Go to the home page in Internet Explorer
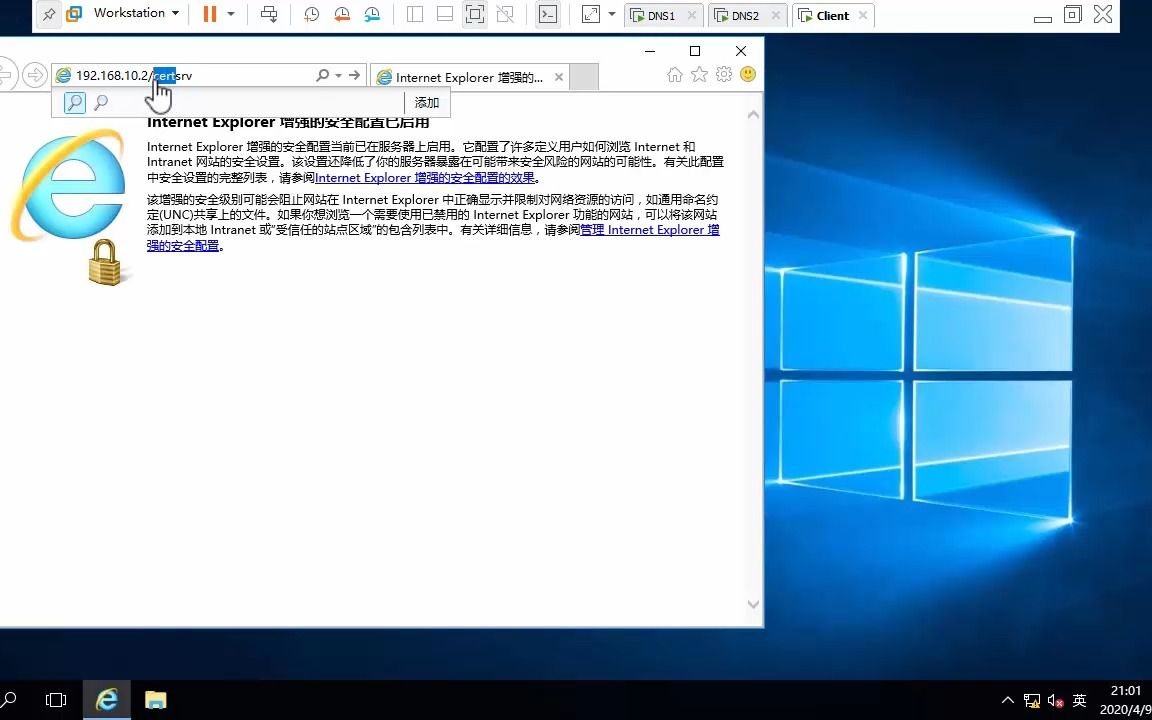This screenshot has height=720, width=1152. 675,74
